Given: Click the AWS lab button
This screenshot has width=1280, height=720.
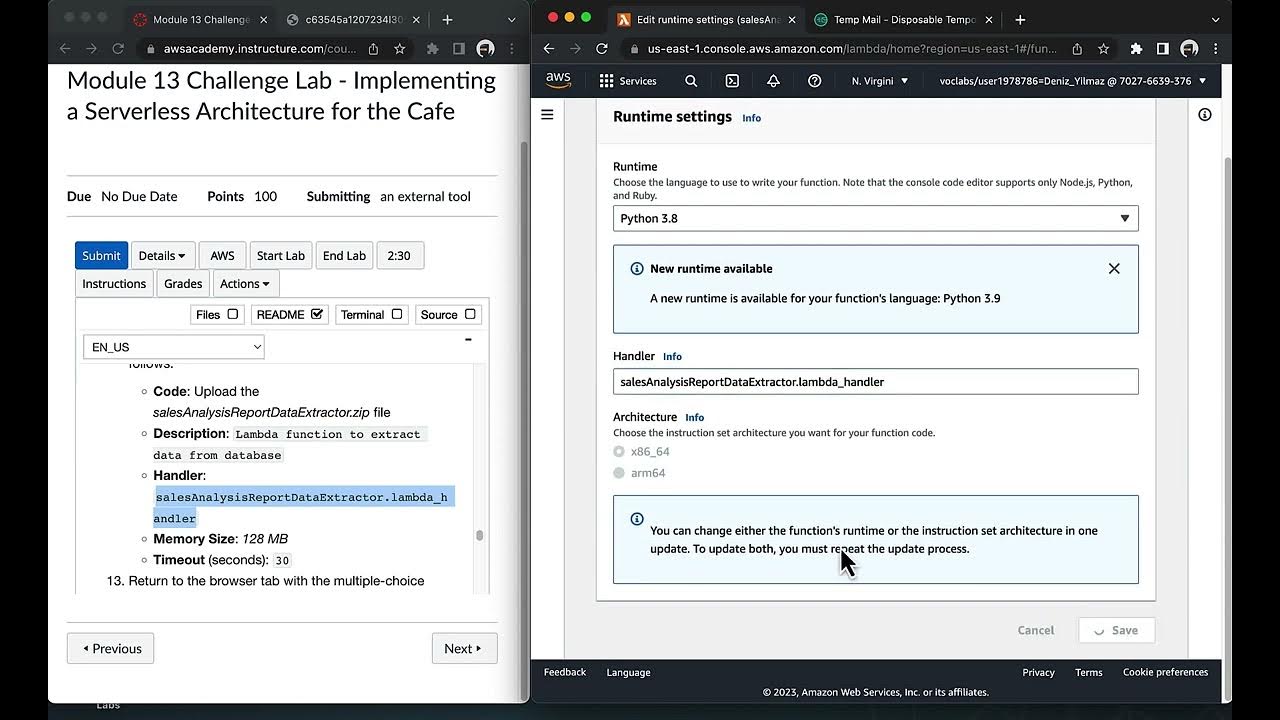Looking at the screenshot, I should pyautogui.click(x=223, y=256).
